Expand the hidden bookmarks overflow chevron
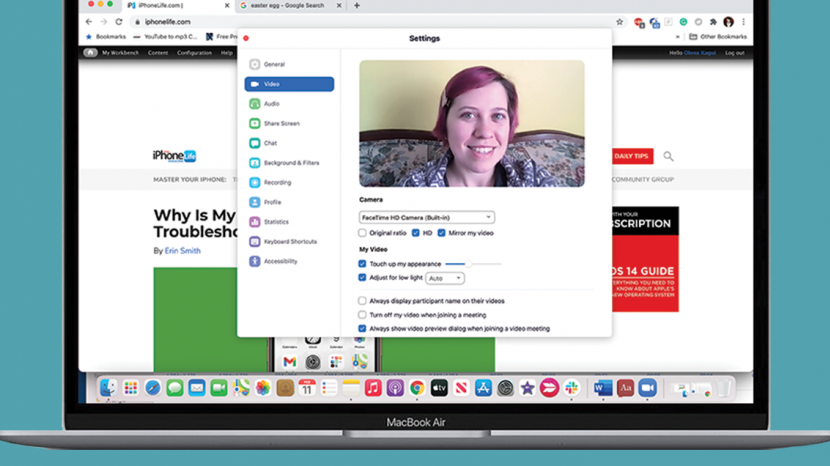The height and width of the screenshot is (466, 830). pos(678,37)
